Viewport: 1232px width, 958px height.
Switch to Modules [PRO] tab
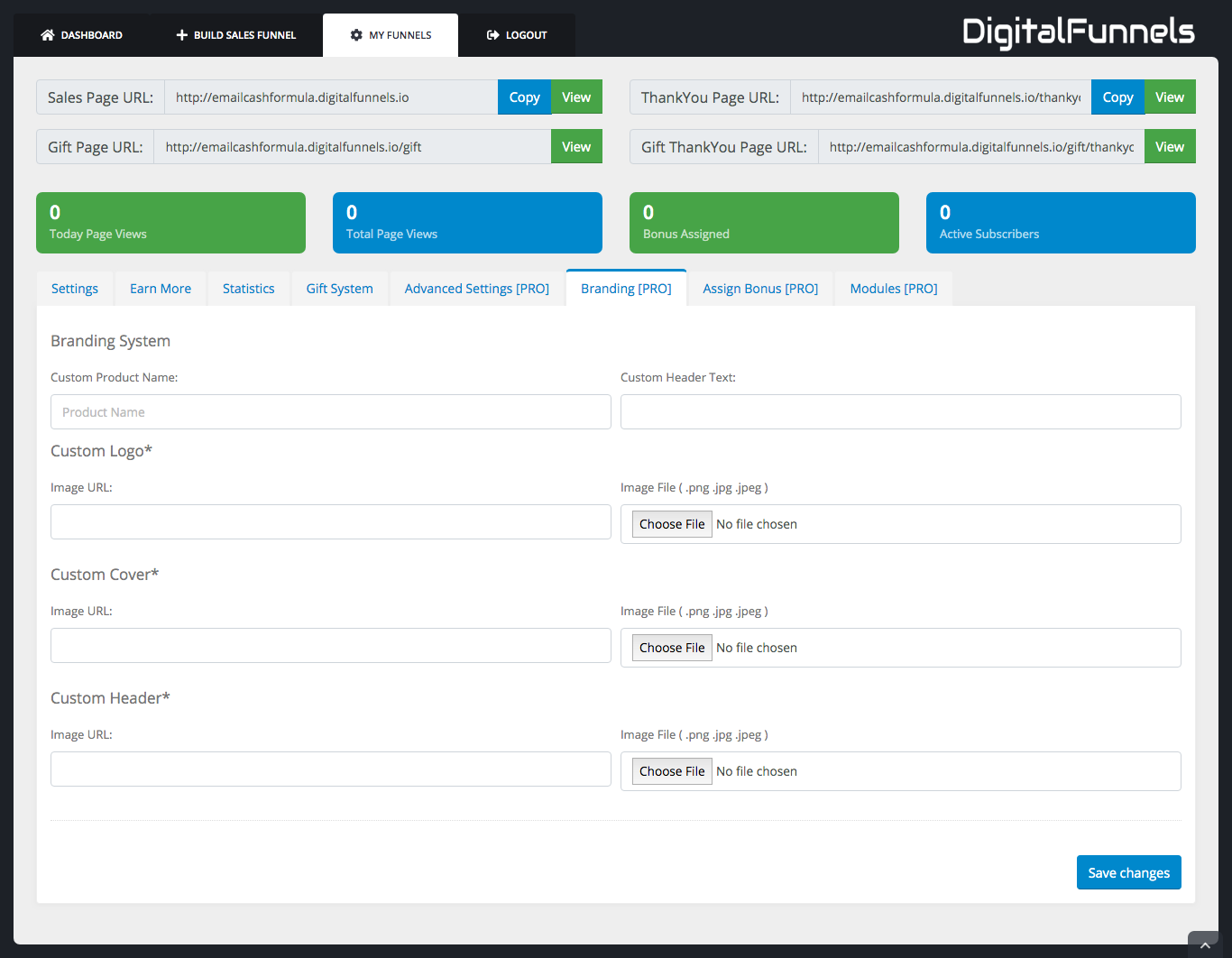pos(894,289)
